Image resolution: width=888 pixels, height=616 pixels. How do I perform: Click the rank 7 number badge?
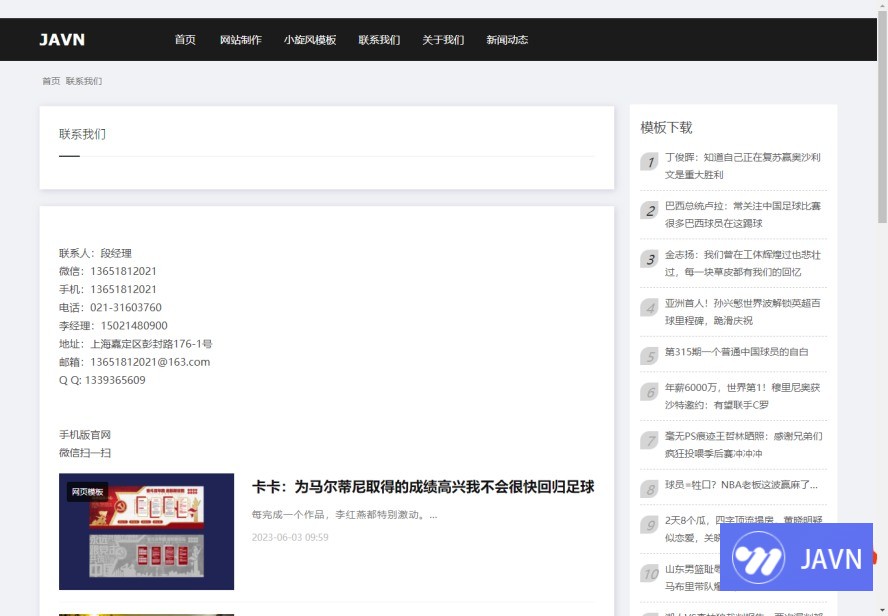tap(650, 440)
